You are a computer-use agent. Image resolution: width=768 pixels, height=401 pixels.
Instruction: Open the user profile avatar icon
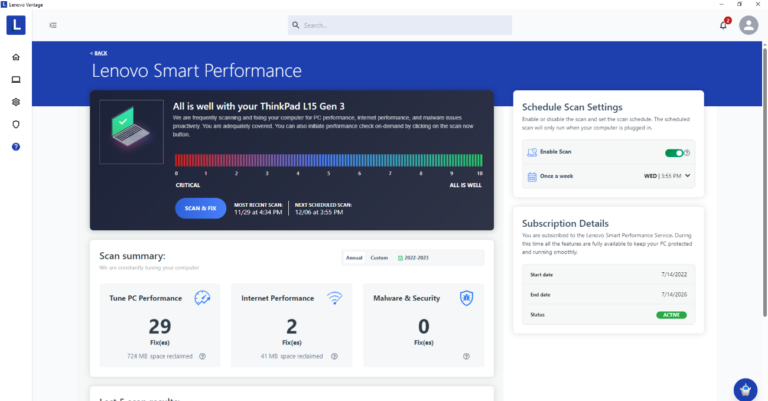coord(748,25)
